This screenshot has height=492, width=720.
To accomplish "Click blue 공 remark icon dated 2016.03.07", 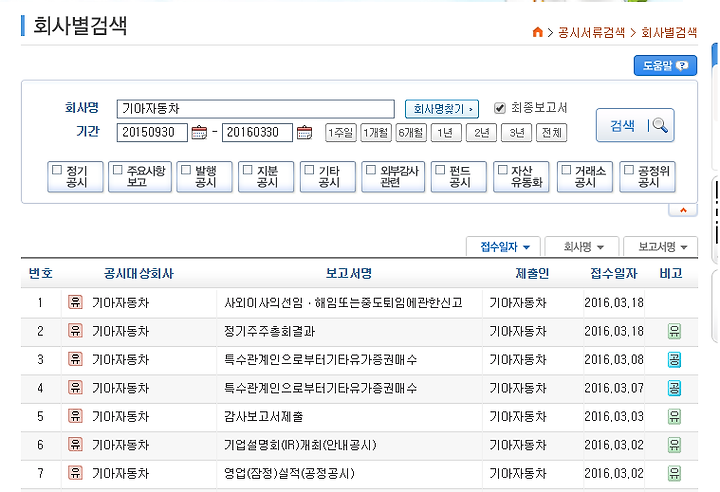I will 674,388.
